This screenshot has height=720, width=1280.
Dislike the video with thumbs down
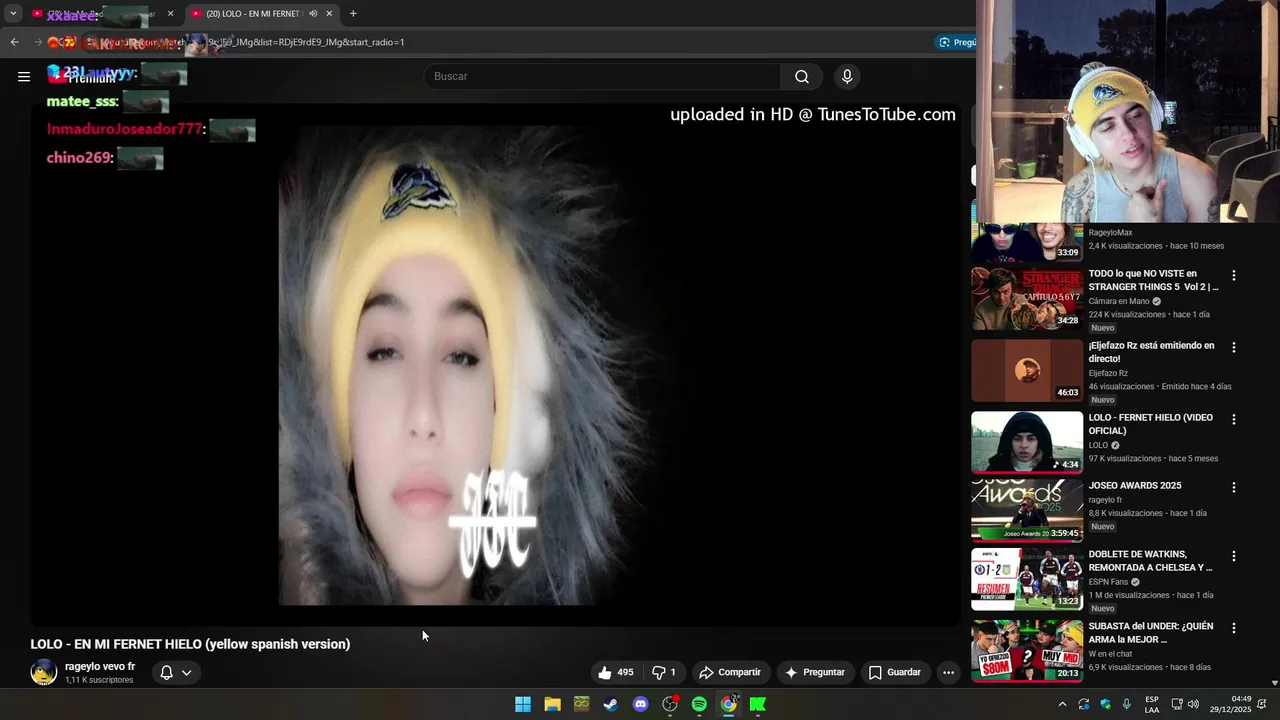664,672
